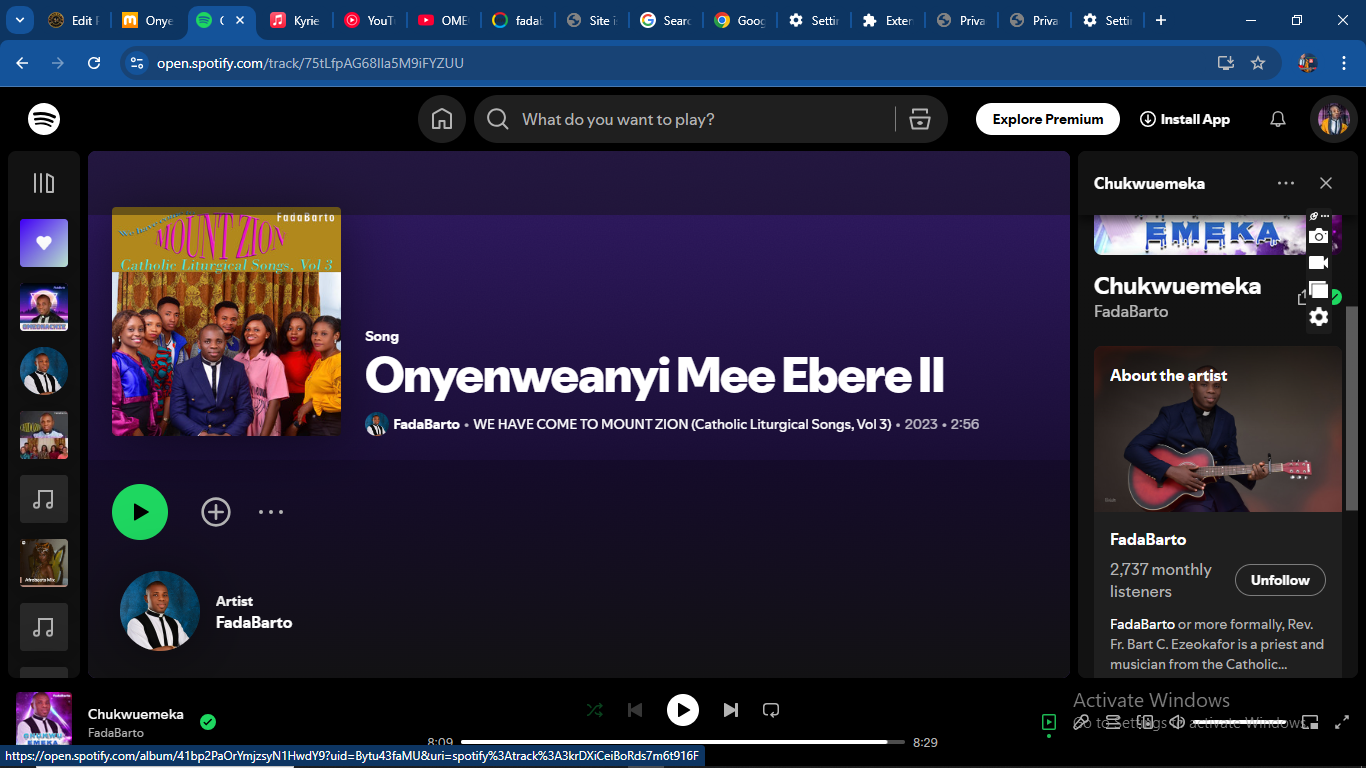Open the miniplayer icon
The height and width of the screenshot is (768, 1366).
point(1310,722)
